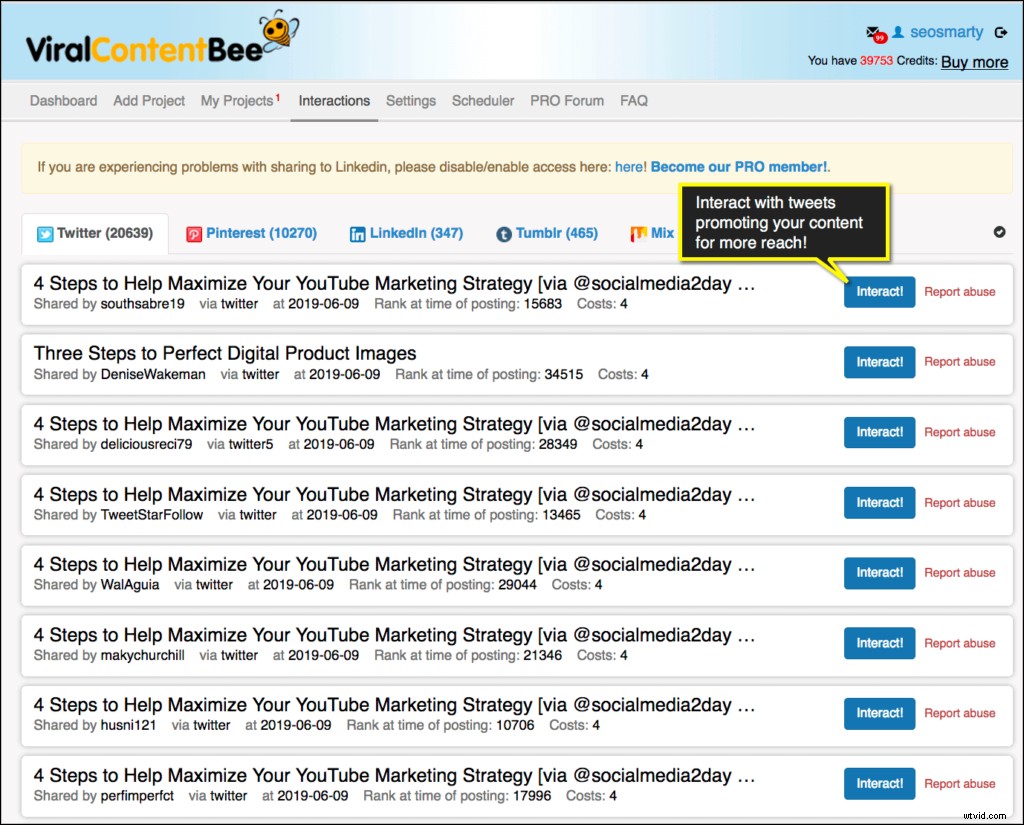Click the logout icon at top right
Image resolution: width=1024 pixels, height=825 pixels.
click(1001, 31)
